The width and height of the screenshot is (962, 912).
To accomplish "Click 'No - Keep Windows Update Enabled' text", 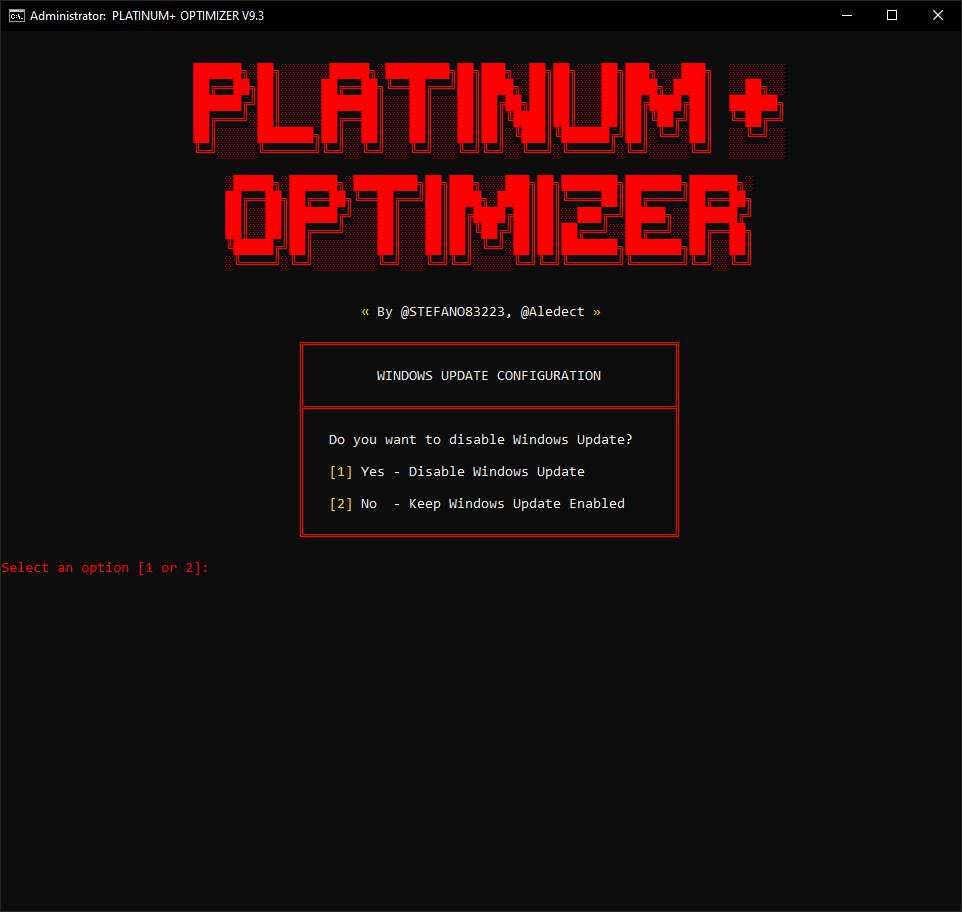I will [x=493, y=504].
